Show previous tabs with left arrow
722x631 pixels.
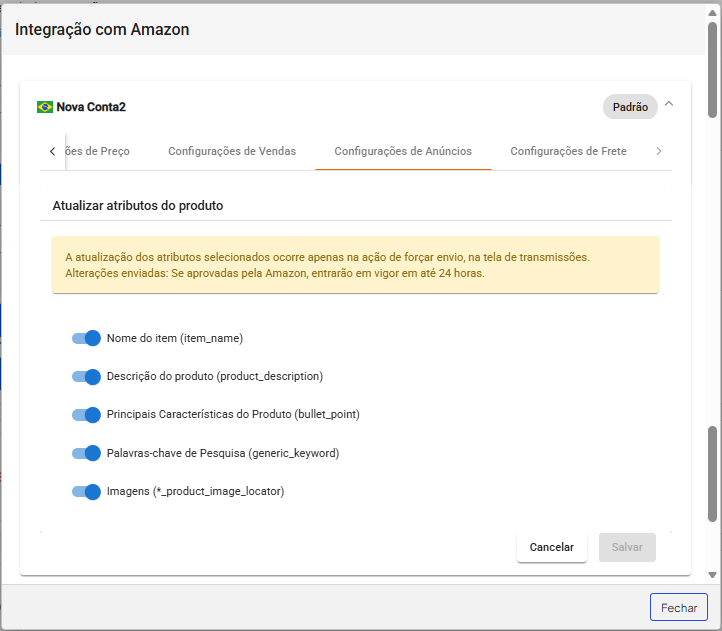tap(52, 151)
